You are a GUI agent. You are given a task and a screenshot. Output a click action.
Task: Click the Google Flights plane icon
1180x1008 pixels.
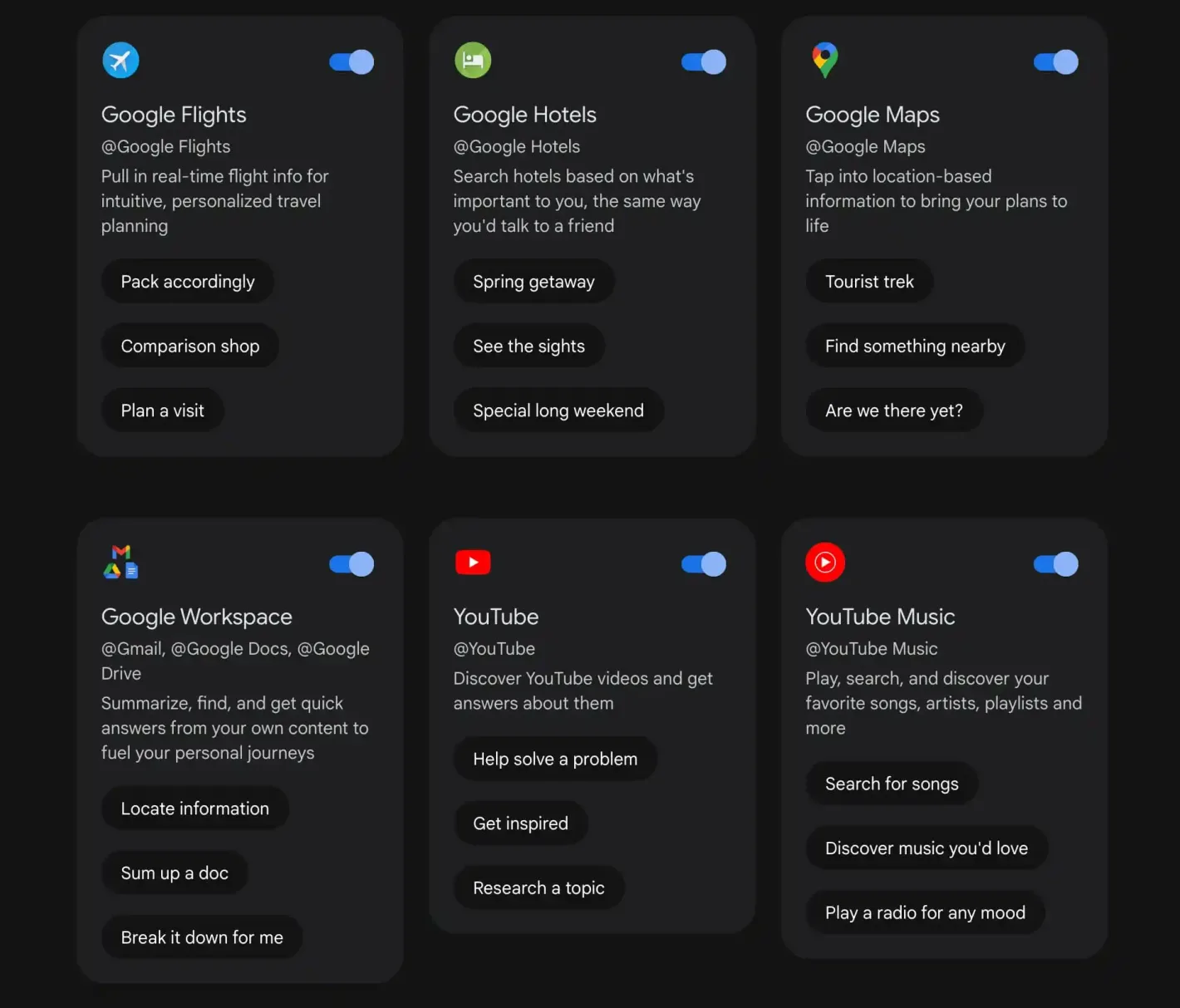(x=120, y=60)
